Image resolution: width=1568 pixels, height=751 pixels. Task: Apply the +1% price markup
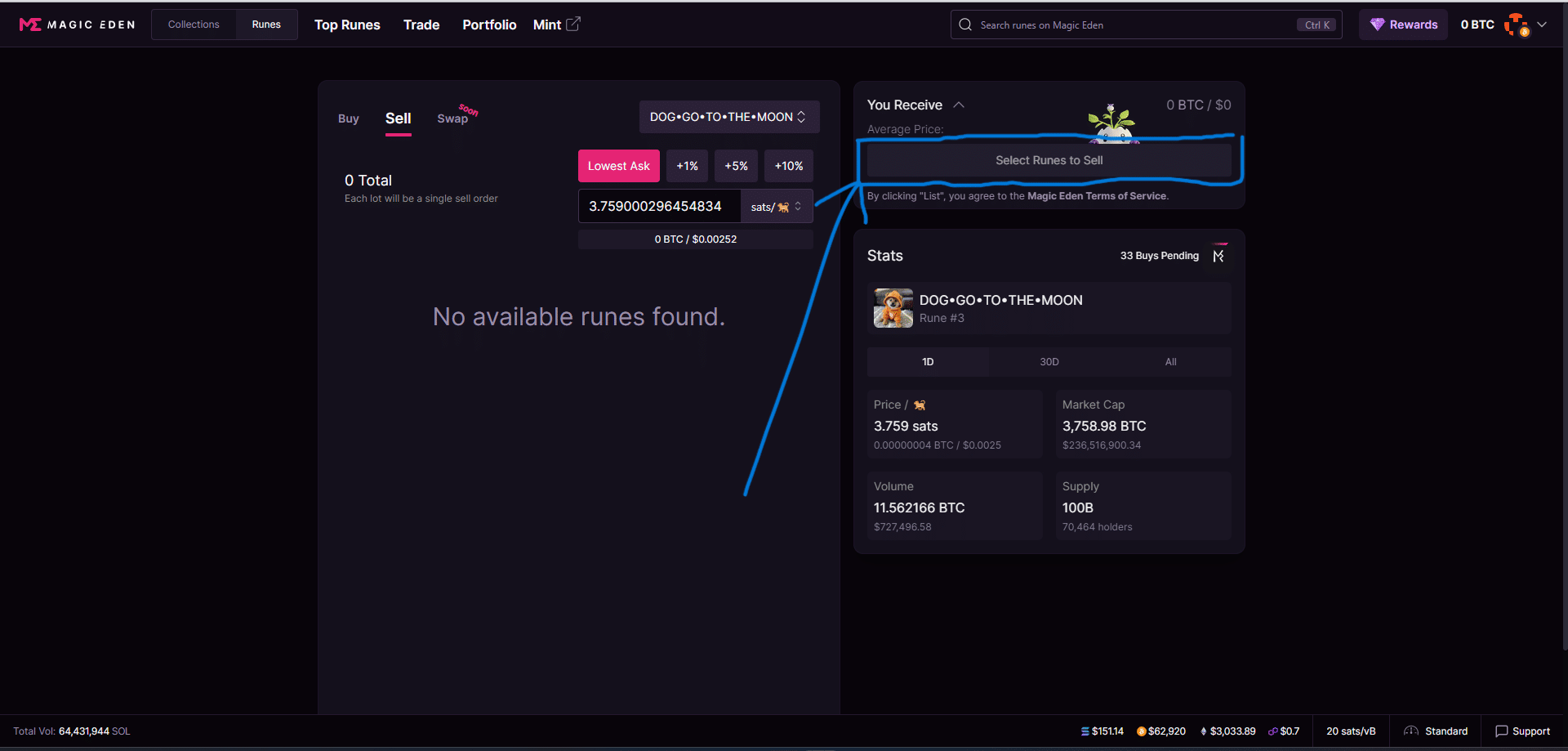pyautogui.click(x=687, y=166)
